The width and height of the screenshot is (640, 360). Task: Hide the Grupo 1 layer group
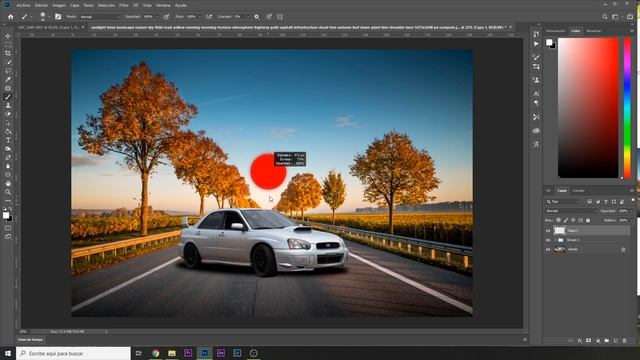tap(548, 240)
